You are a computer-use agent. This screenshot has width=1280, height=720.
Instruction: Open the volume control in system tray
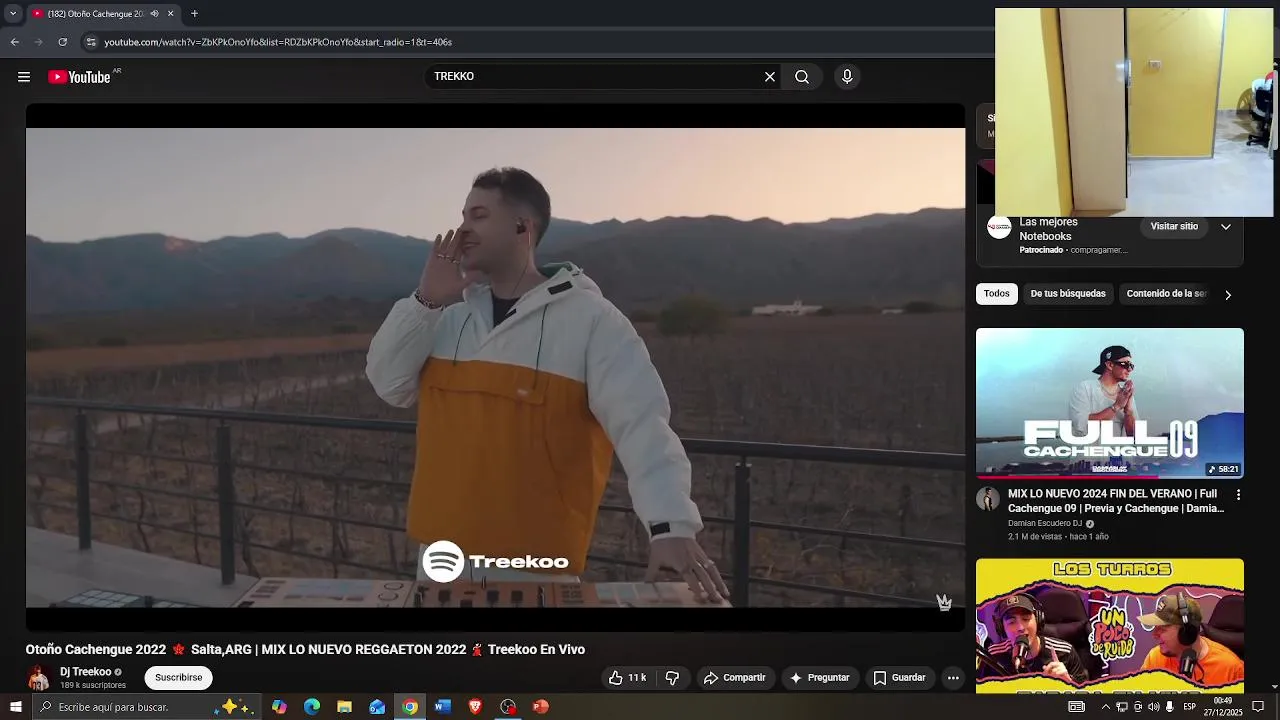(1154, 707)
